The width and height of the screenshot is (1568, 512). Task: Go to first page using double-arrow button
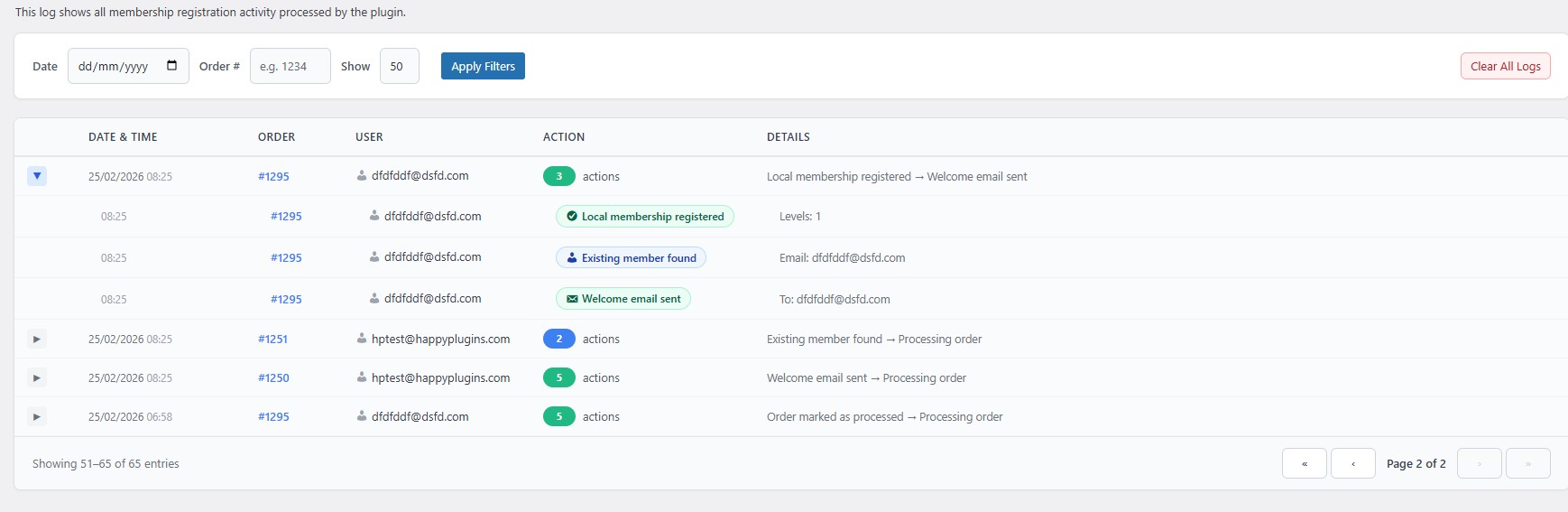(x=1304, y=463)
